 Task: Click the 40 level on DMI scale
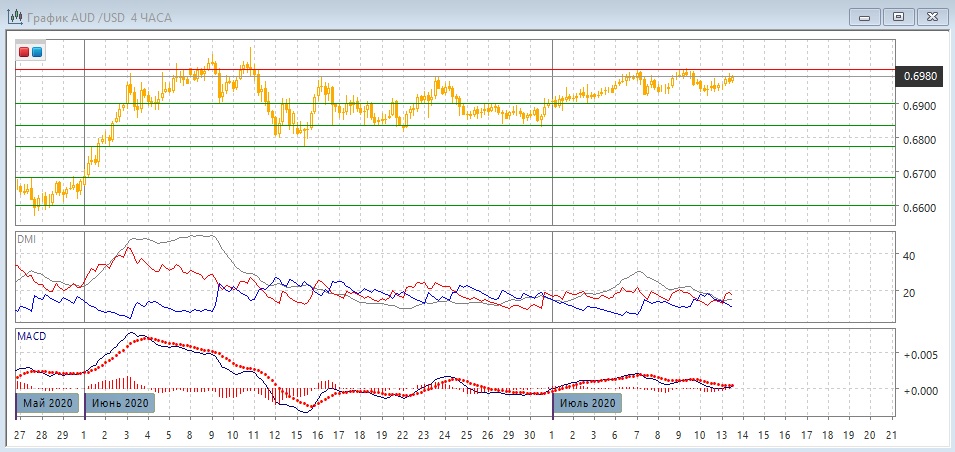pyautogui.click(x=910, y=256)
